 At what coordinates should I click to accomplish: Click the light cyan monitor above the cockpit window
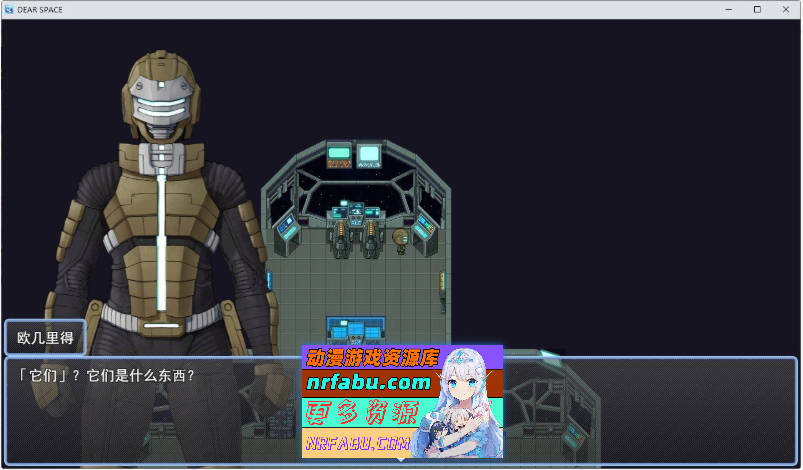click(x=370, y=155)
